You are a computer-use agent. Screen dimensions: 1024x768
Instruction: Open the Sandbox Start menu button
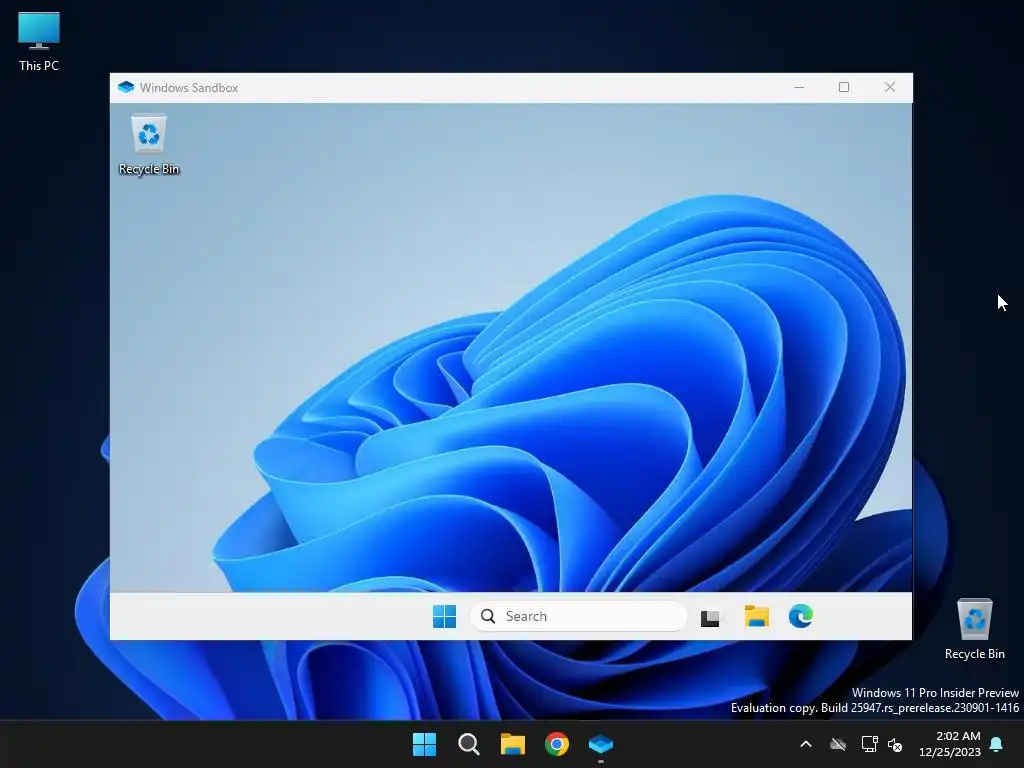(x=445, y=616)
